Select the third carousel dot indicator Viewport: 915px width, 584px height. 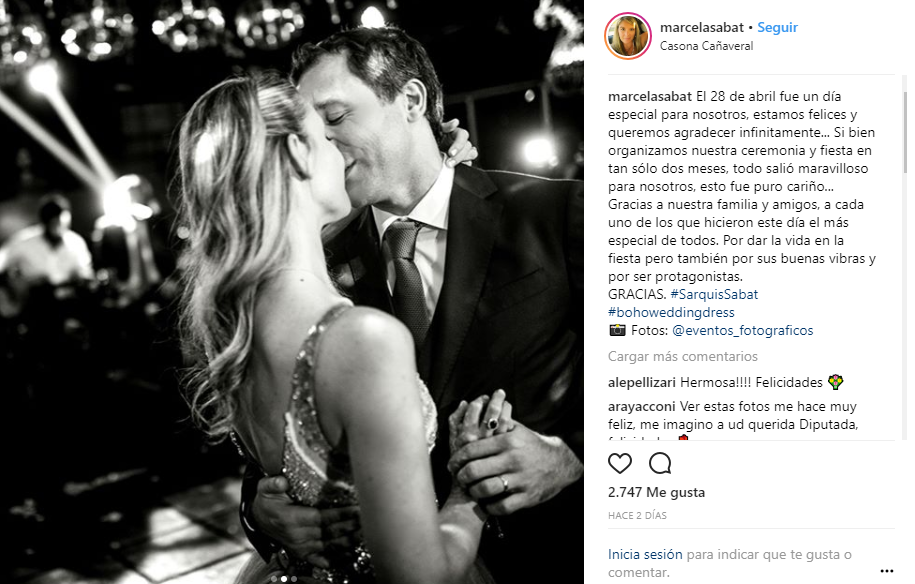coord(294,579)
